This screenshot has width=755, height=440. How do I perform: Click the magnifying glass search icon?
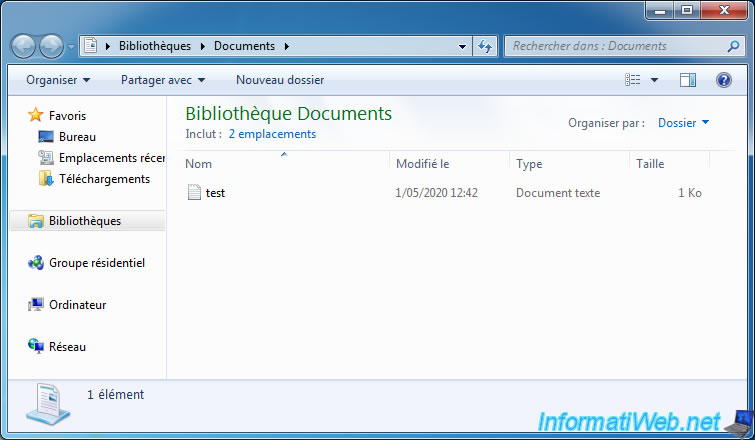pos(733,46)
